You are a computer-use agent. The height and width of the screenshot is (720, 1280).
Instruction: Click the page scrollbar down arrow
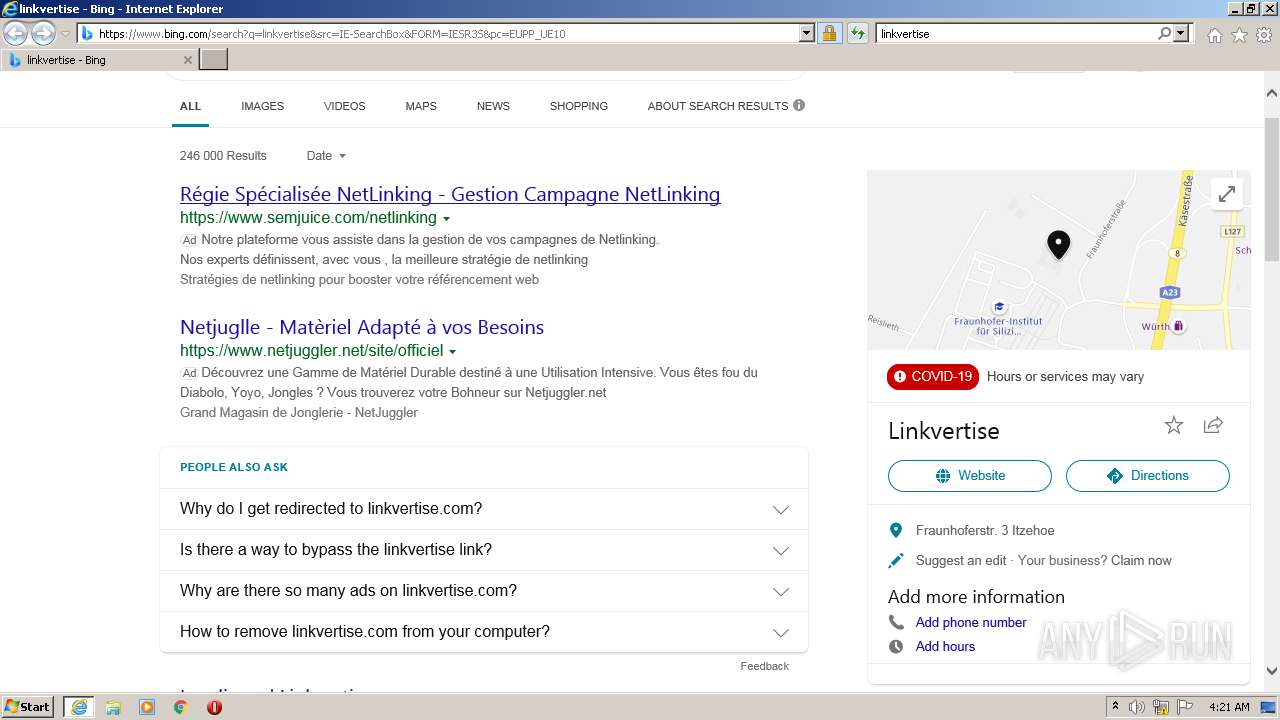click(1272, 672)
